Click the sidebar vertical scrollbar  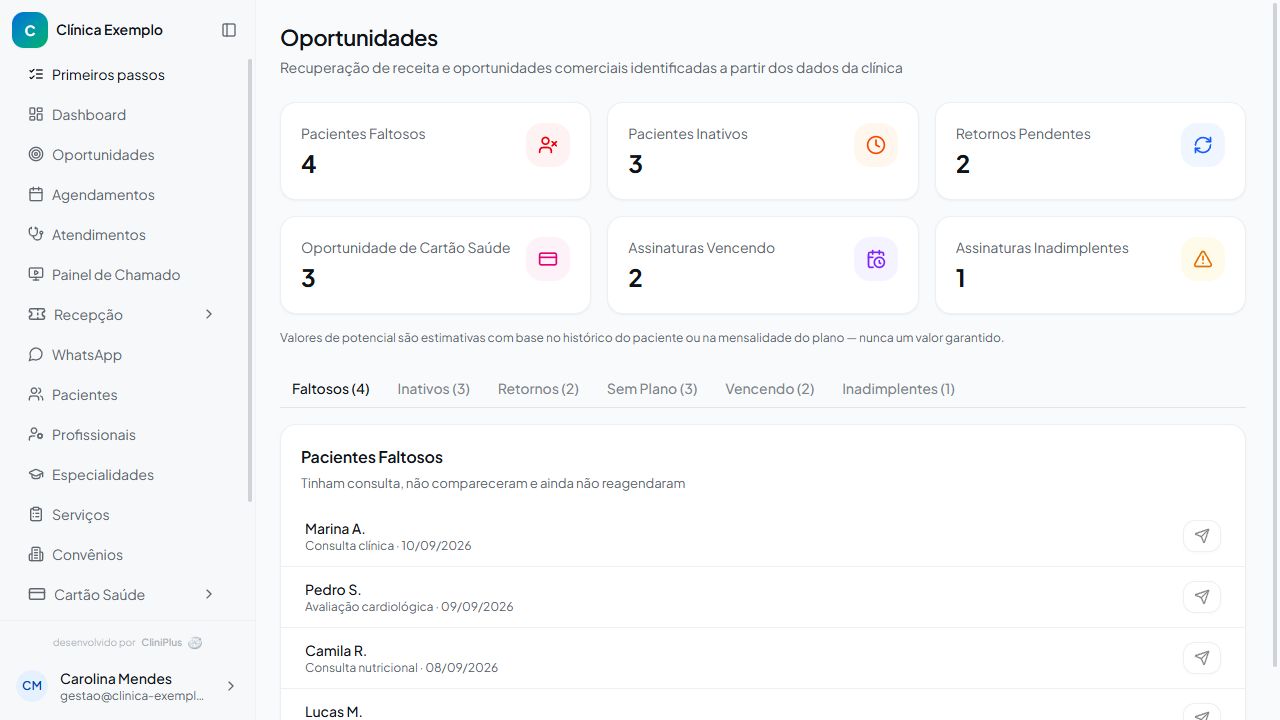click(x=250, y=280)
